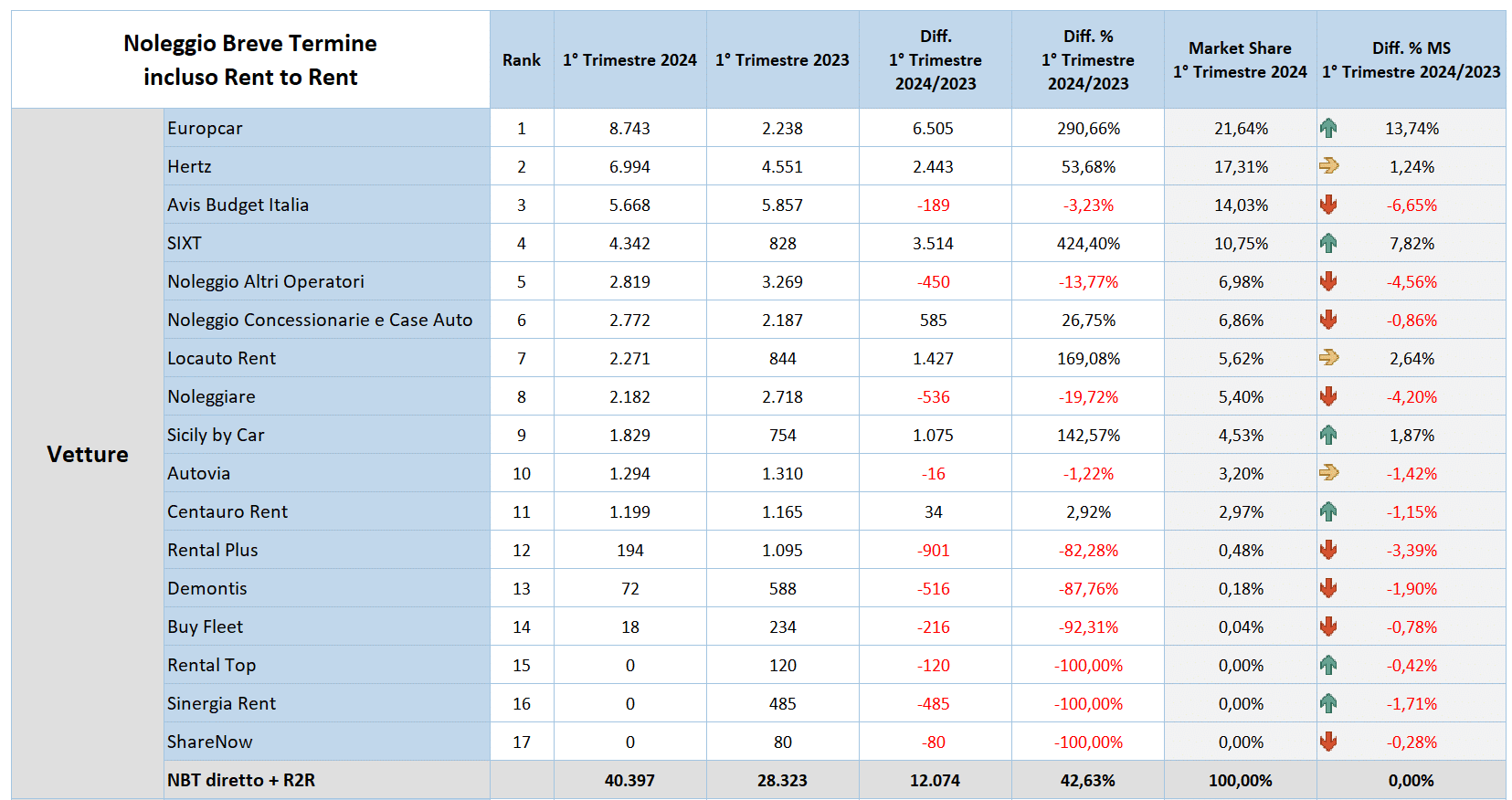Screen dimensions: 1512x800
Task: Click the Avis MS change -6,65%
Action: coord(1412,205)
